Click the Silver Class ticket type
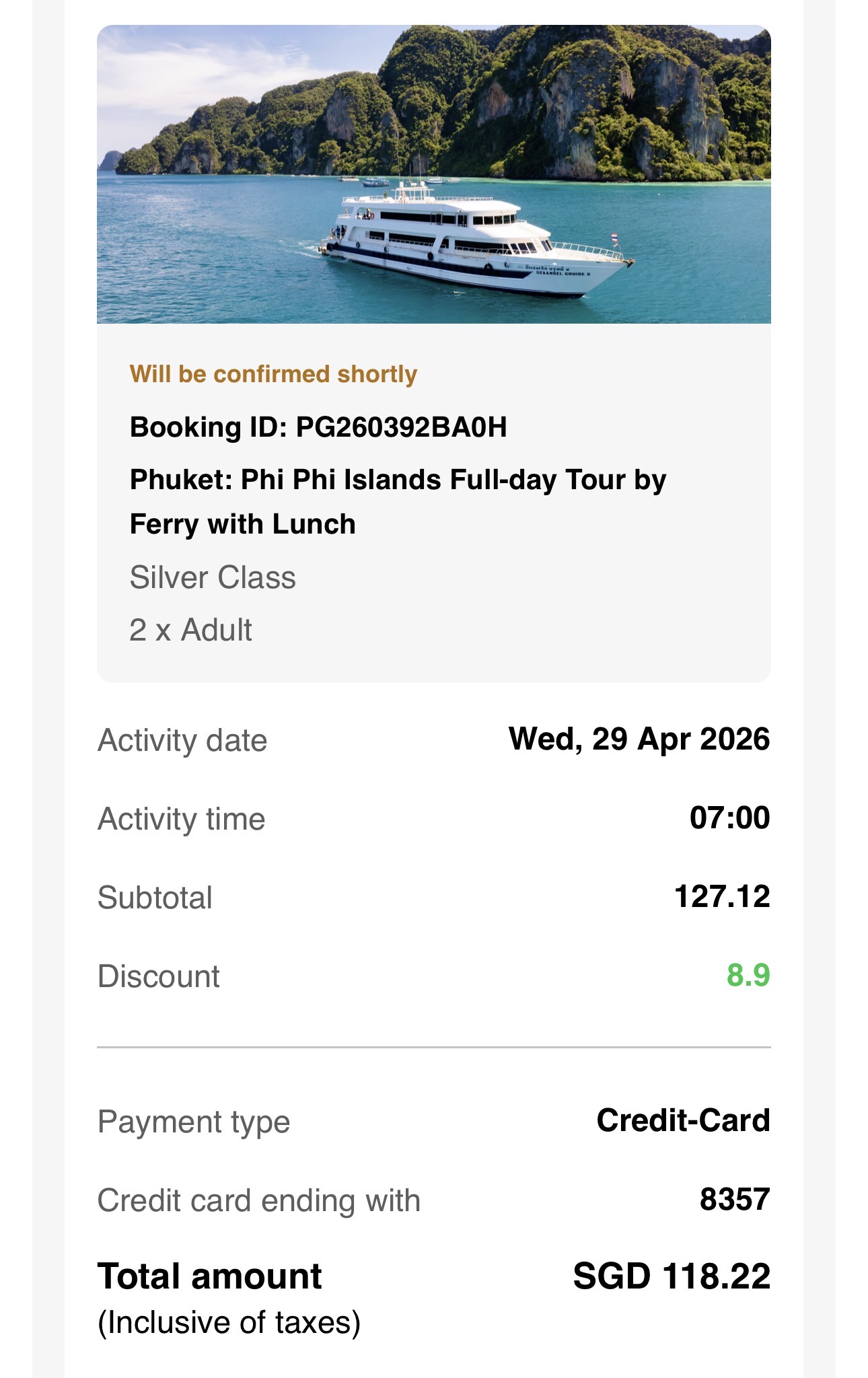Viewport: 868px width, 1378px height. (213, 577)
